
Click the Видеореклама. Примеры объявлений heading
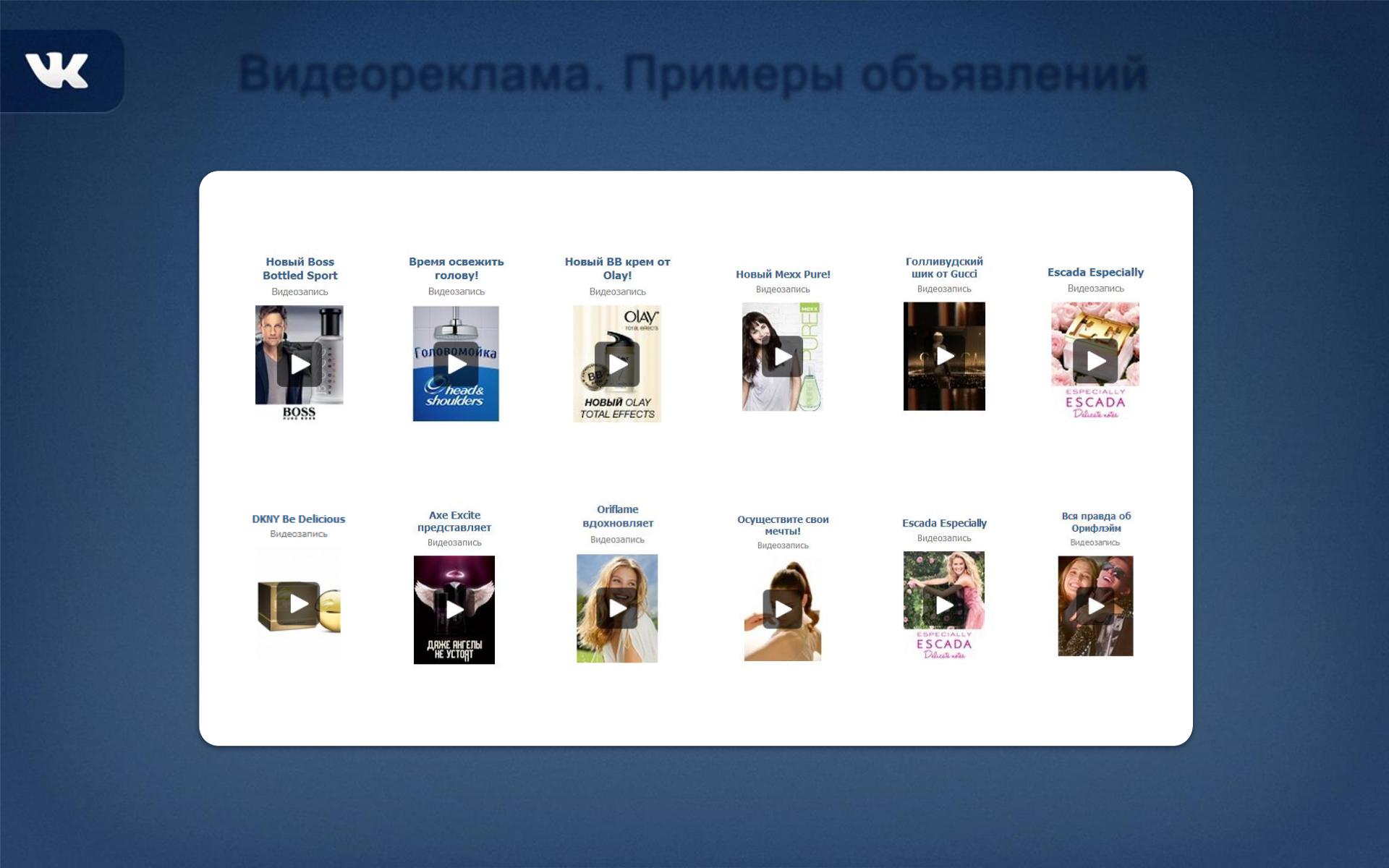point(693,75)
